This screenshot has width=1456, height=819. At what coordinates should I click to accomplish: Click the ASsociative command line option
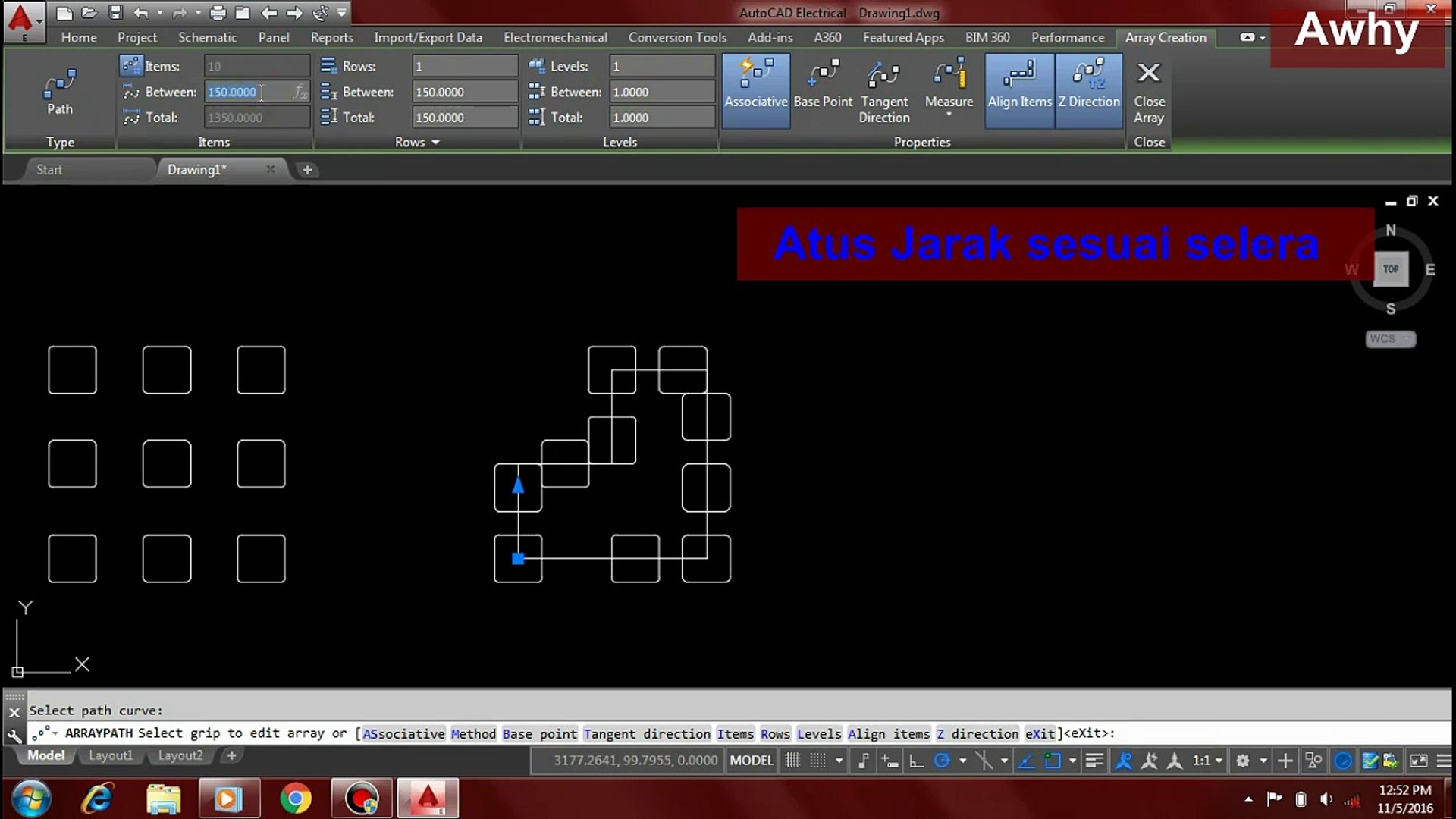click(x=403, y=733)
